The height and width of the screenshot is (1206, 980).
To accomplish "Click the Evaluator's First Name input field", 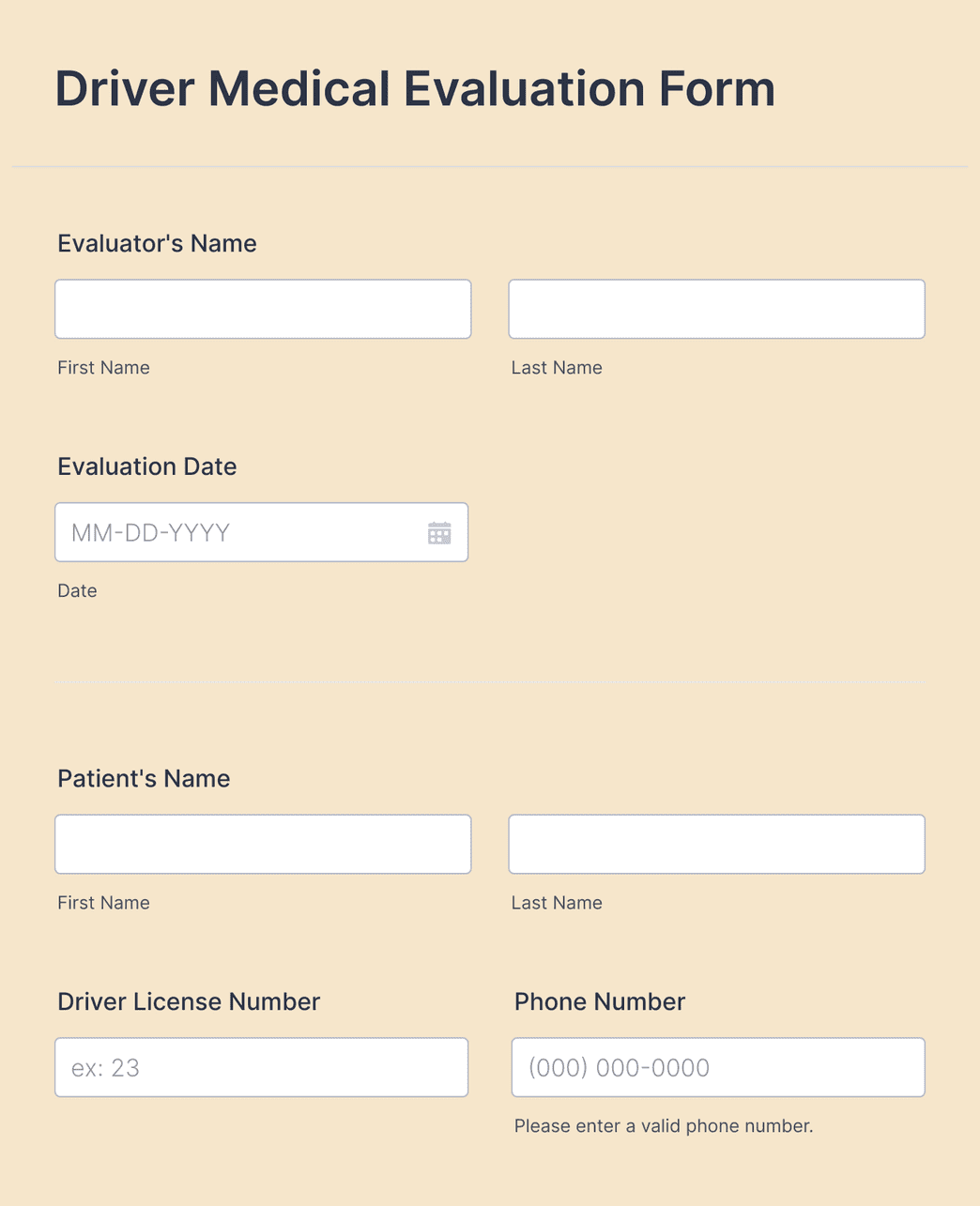I will pos(263,309).
